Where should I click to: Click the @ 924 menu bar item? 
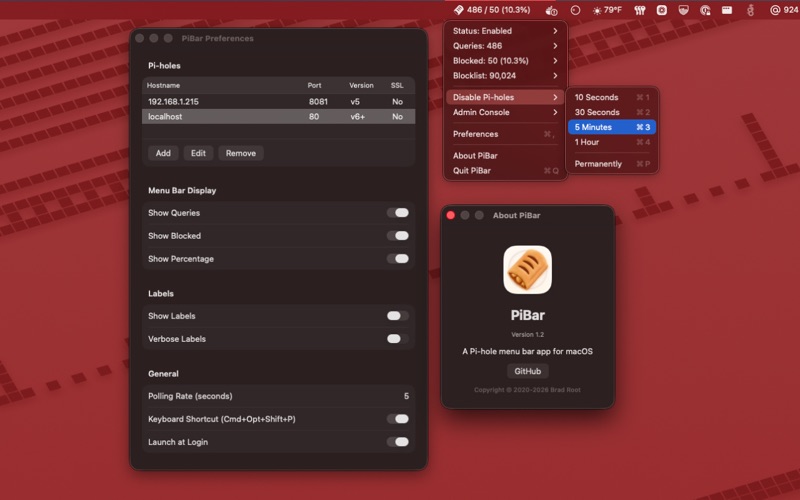click(x=784, y=10)
